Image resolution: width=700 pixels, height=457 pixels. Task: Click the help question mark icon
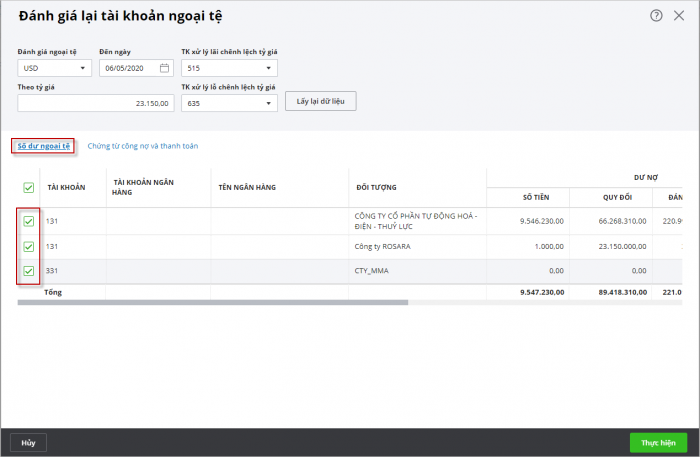coord(656,16)
